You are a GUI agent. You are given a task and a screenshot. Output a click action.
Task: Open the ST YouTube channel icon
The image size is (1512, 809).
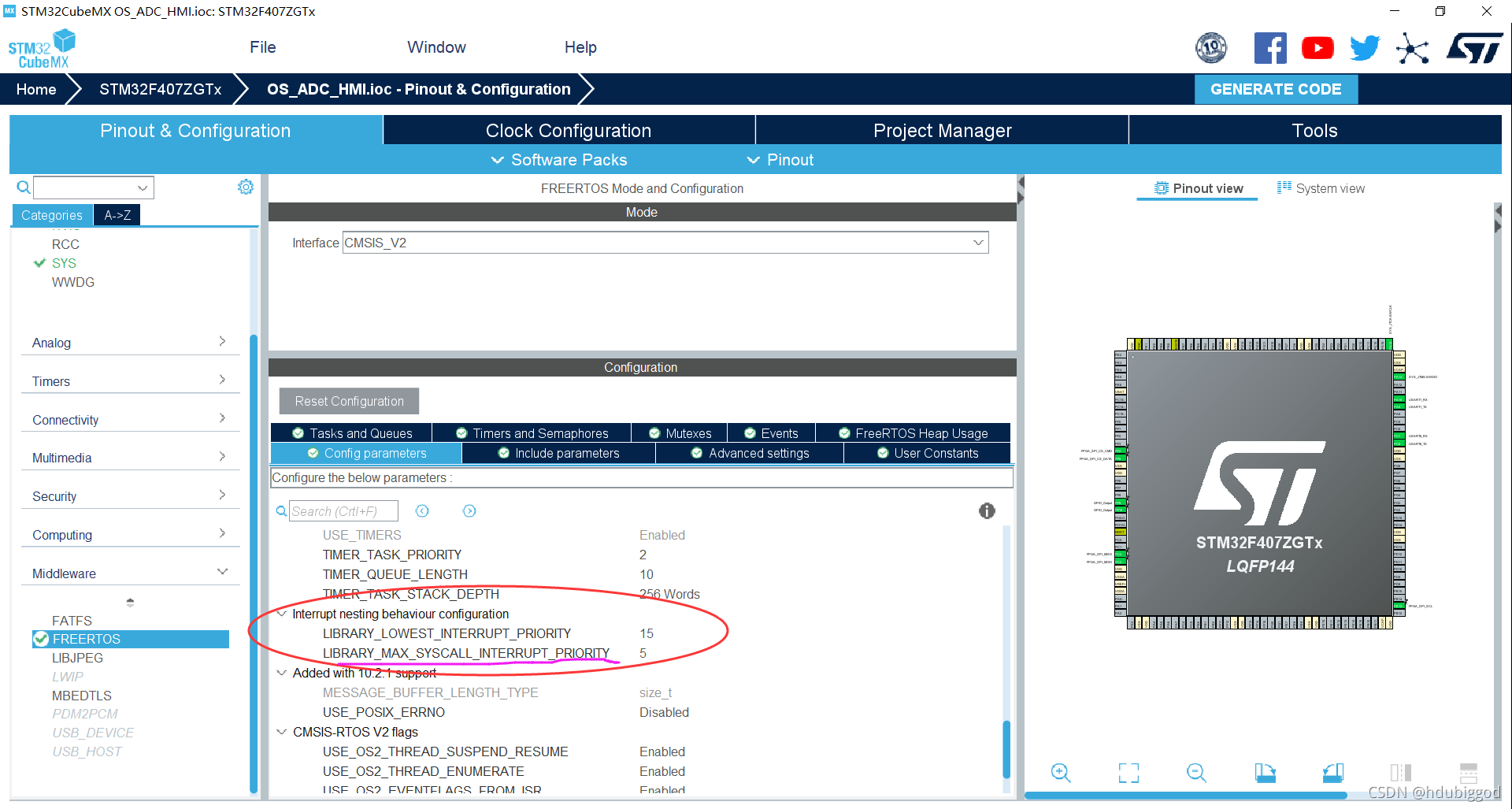coord(1317,48)
